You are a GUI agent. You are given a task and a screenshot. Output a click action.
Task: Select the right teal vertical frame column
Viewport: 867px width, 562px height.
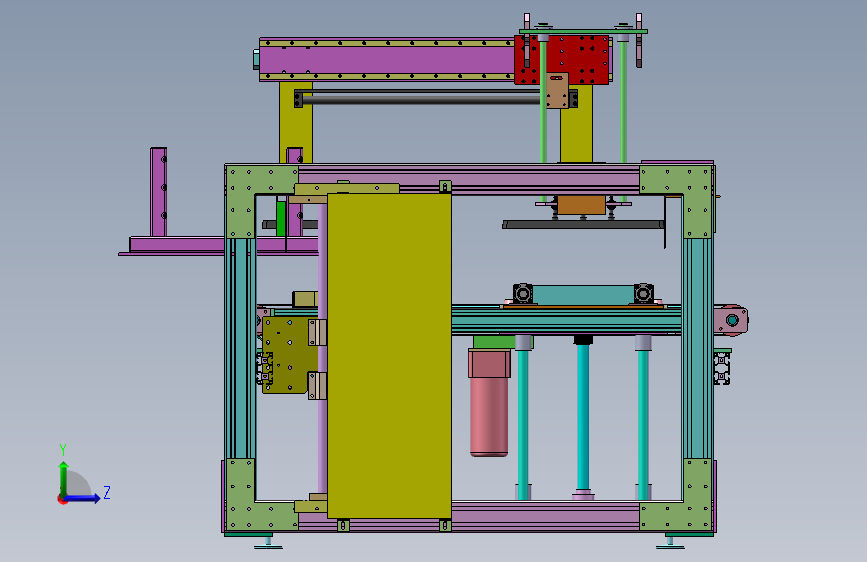pyautogui.click(x=698, y=348)
